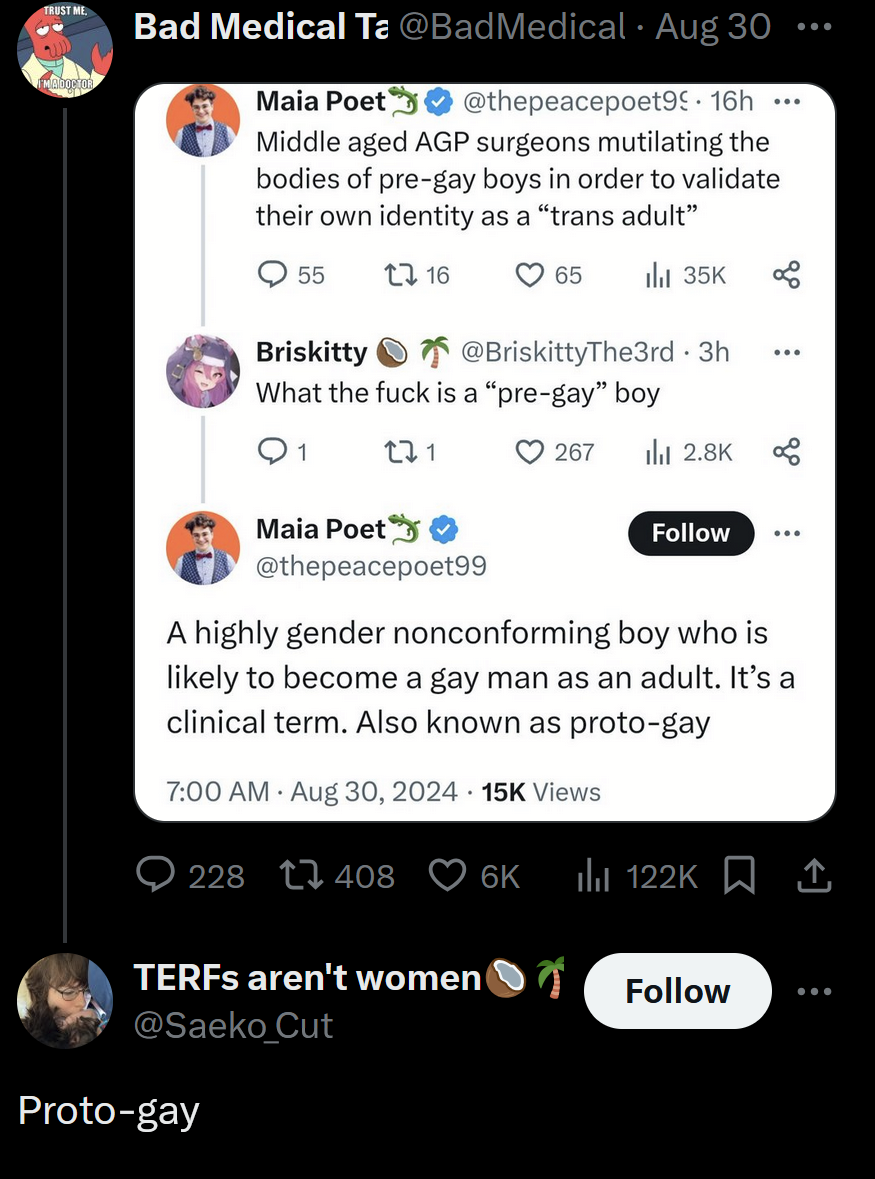Screen dimensions: 875x1179
Task: Open the @thepeacepoet99 handle under Follow
Action: (371, 566)
